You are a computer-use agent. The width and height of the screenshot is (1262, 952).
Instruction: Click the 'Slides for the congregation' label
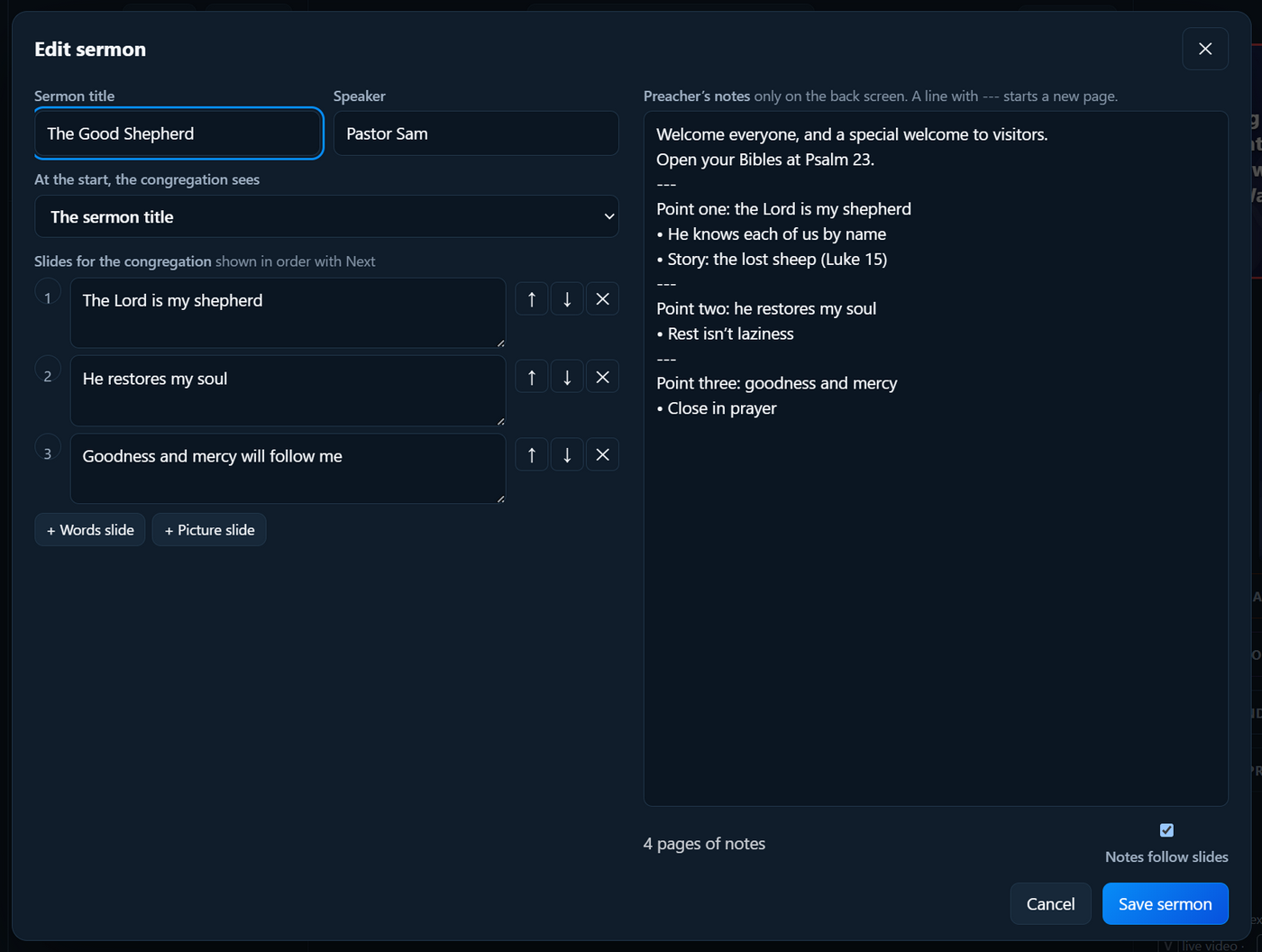123,261
